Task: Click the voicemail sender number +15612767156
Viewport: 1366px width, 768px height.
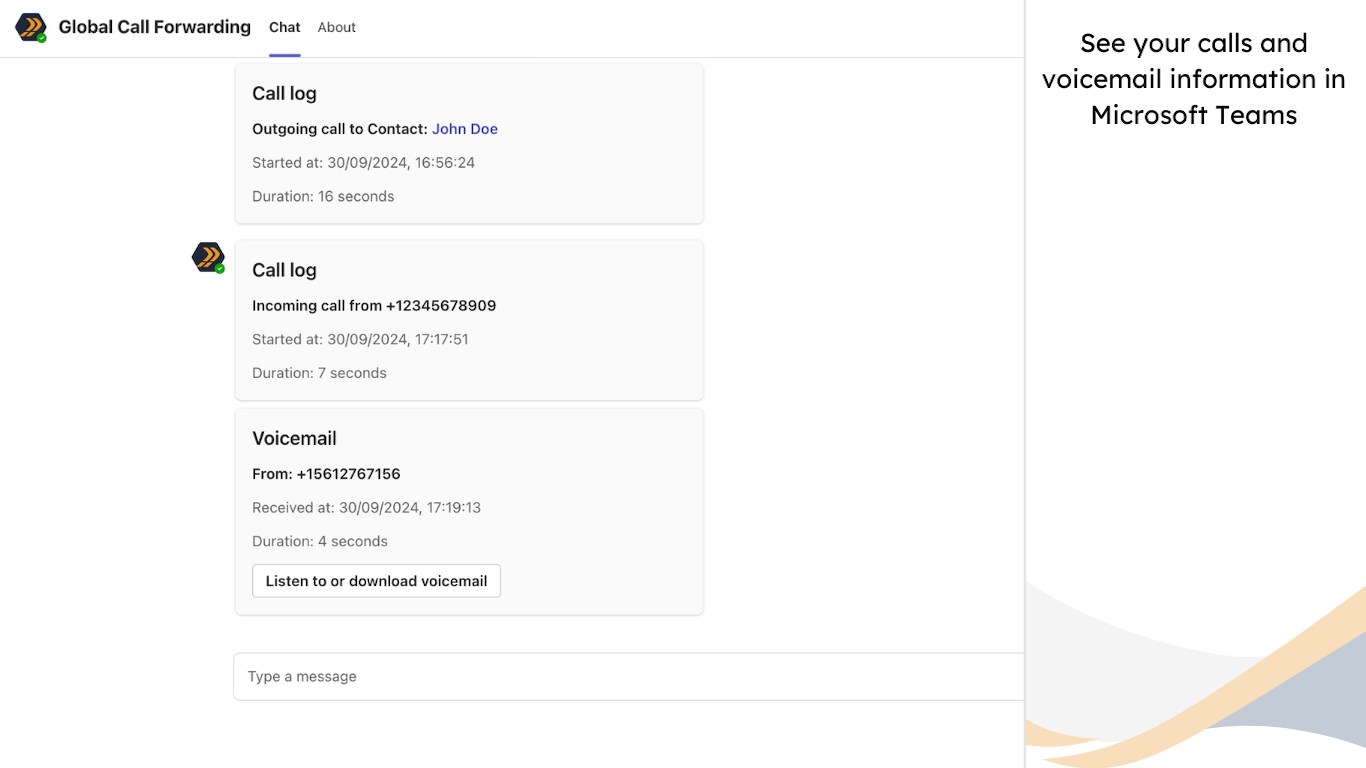Action: pos(348,474)
